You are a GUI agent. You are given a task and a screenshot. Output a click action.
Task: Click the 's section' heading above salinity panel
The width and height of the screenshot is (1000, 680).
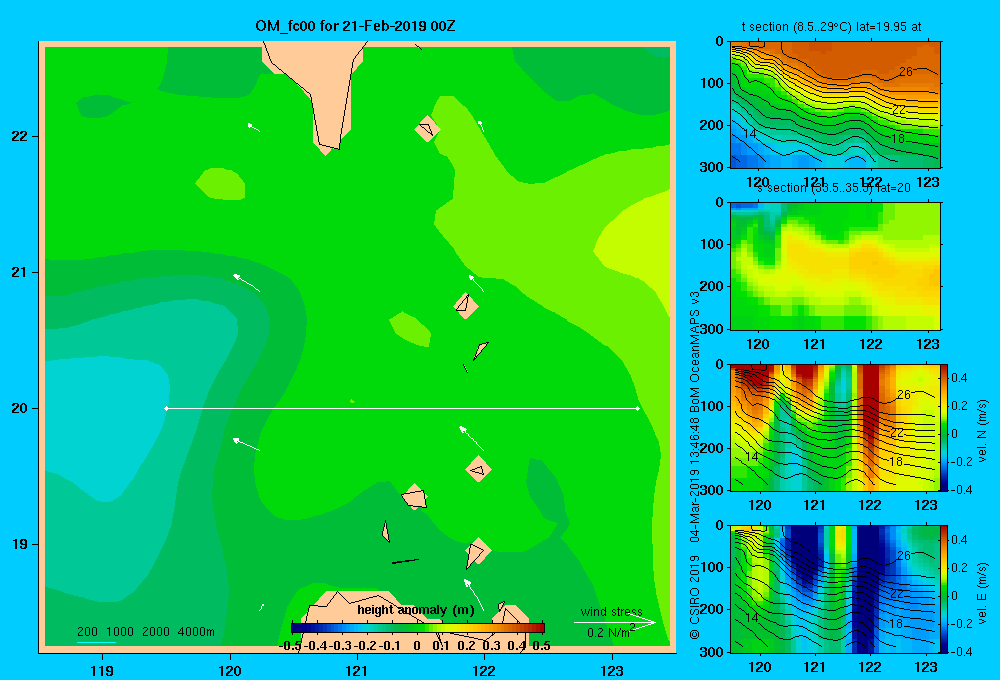[x=833, y=188]
